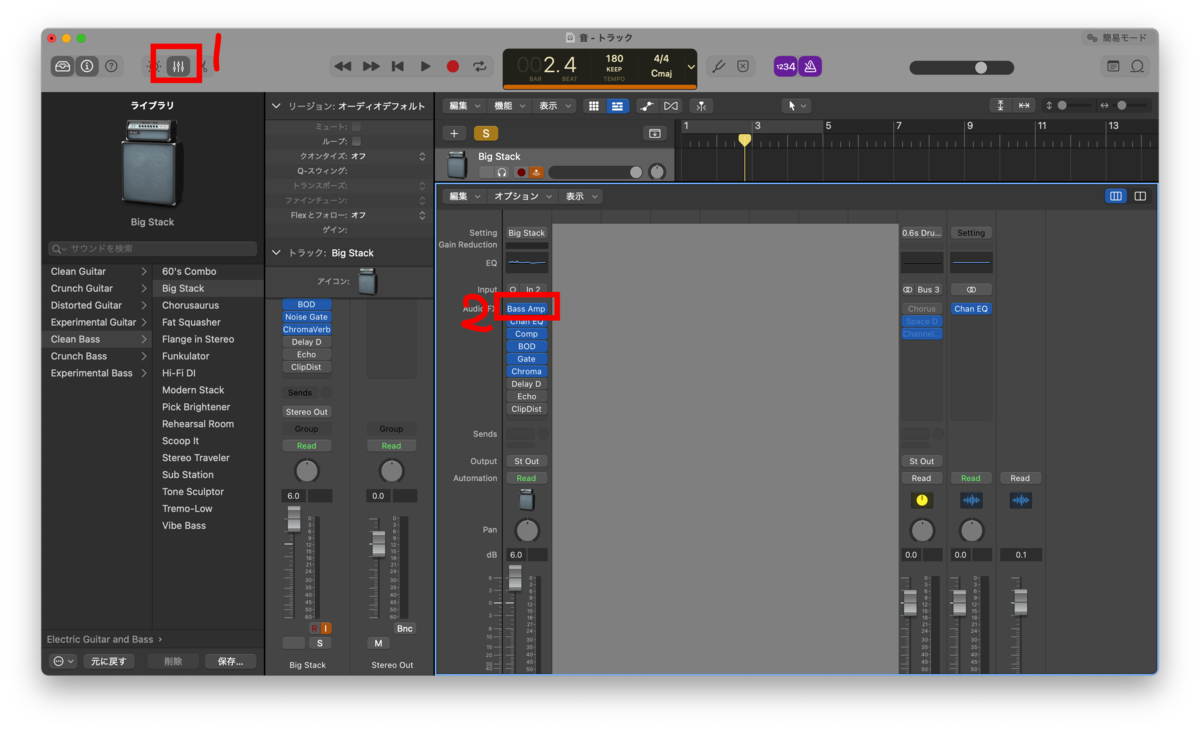Check the ミュート checkbox

tap(356, 127)
